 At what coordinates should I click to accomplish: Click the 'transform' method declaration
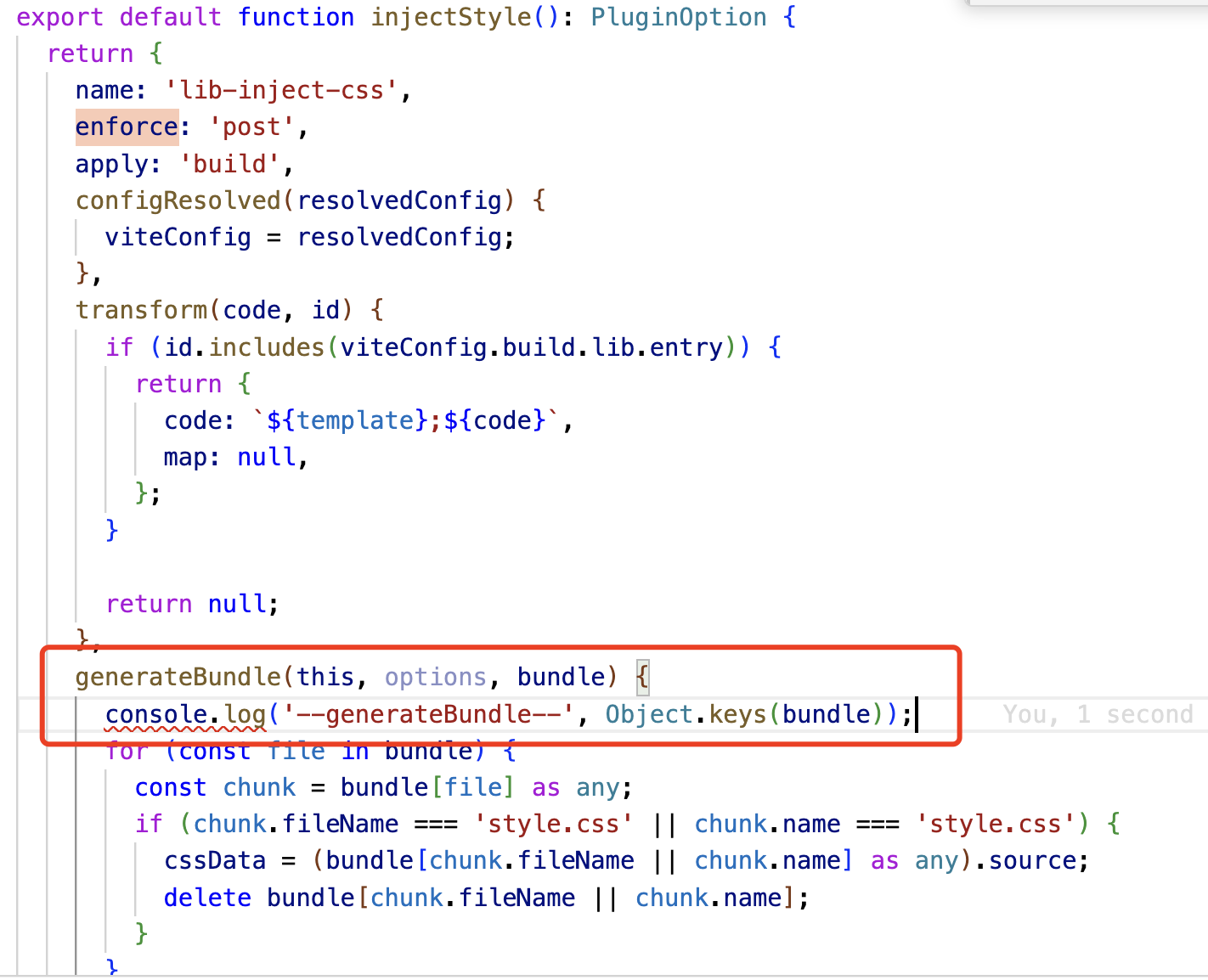(141, 309)
